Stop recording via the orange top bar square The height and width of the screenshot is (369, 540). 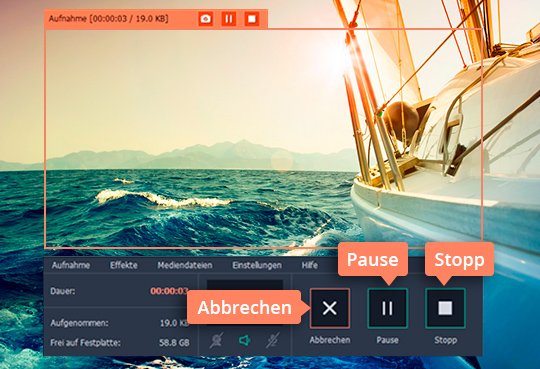pyautogui.click(x=252, y=19)
